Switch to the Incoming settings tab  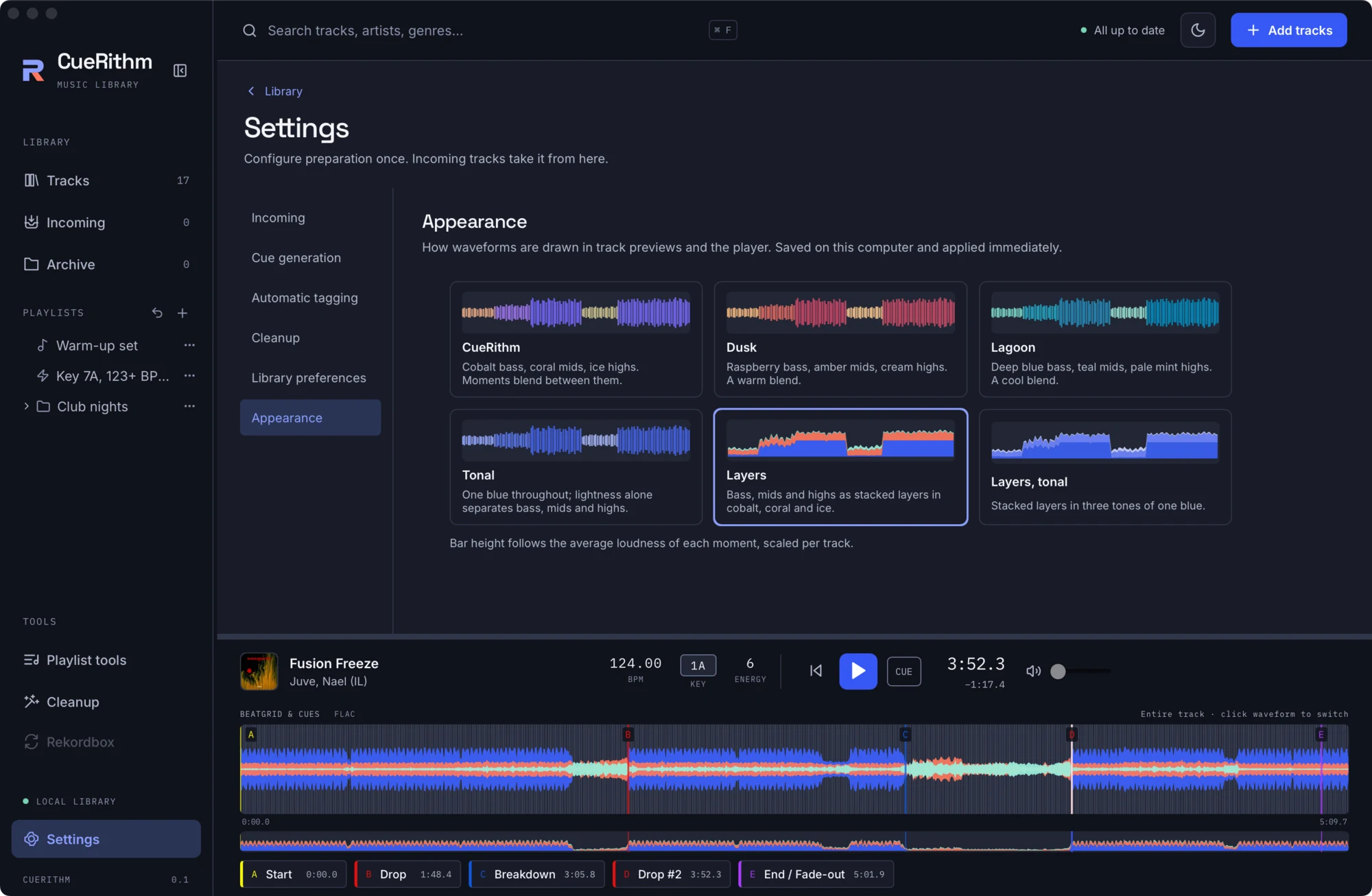click(310, 218)
